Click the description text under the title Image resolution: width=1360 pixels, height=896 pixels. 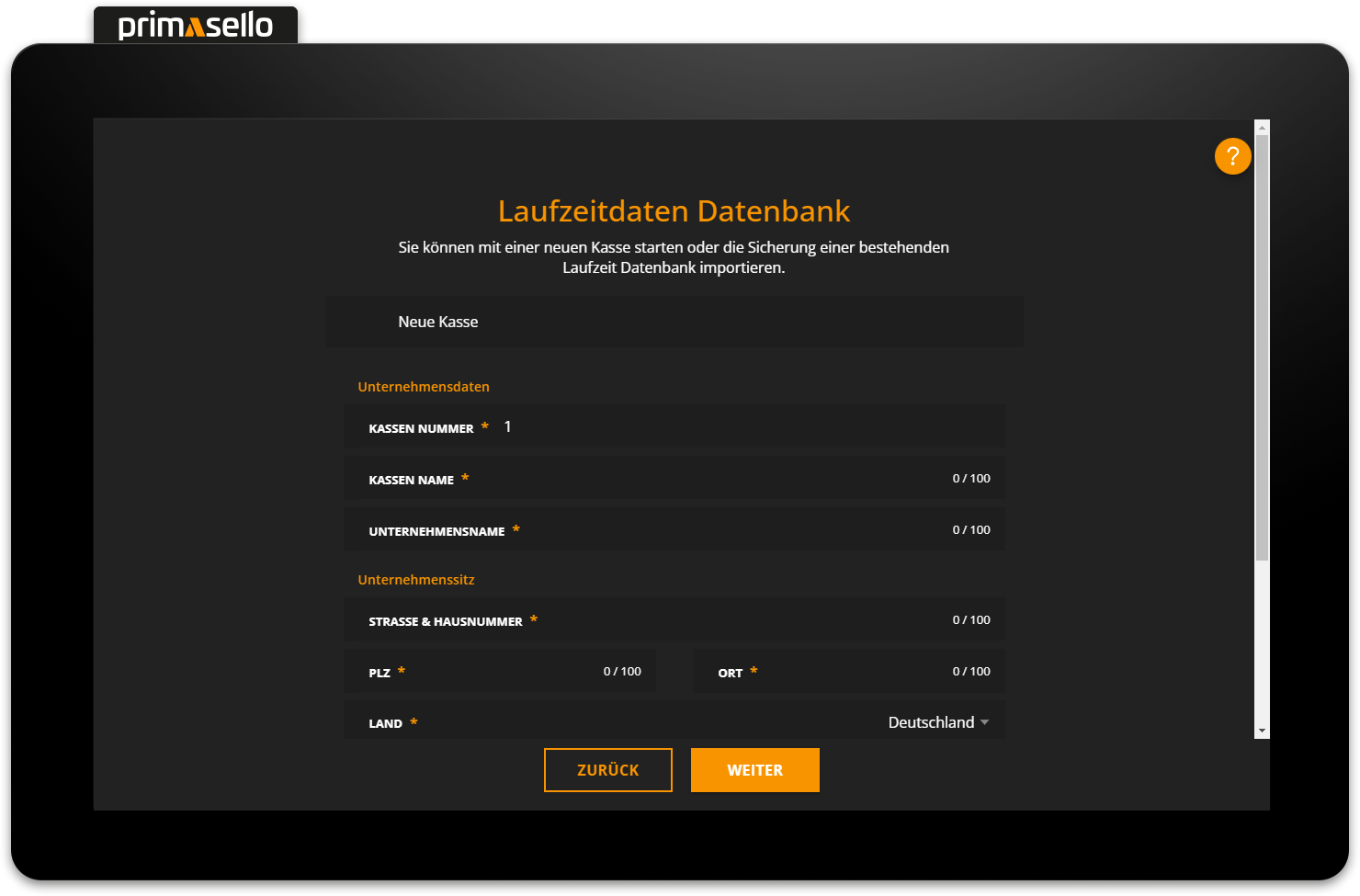coord(674,257)
